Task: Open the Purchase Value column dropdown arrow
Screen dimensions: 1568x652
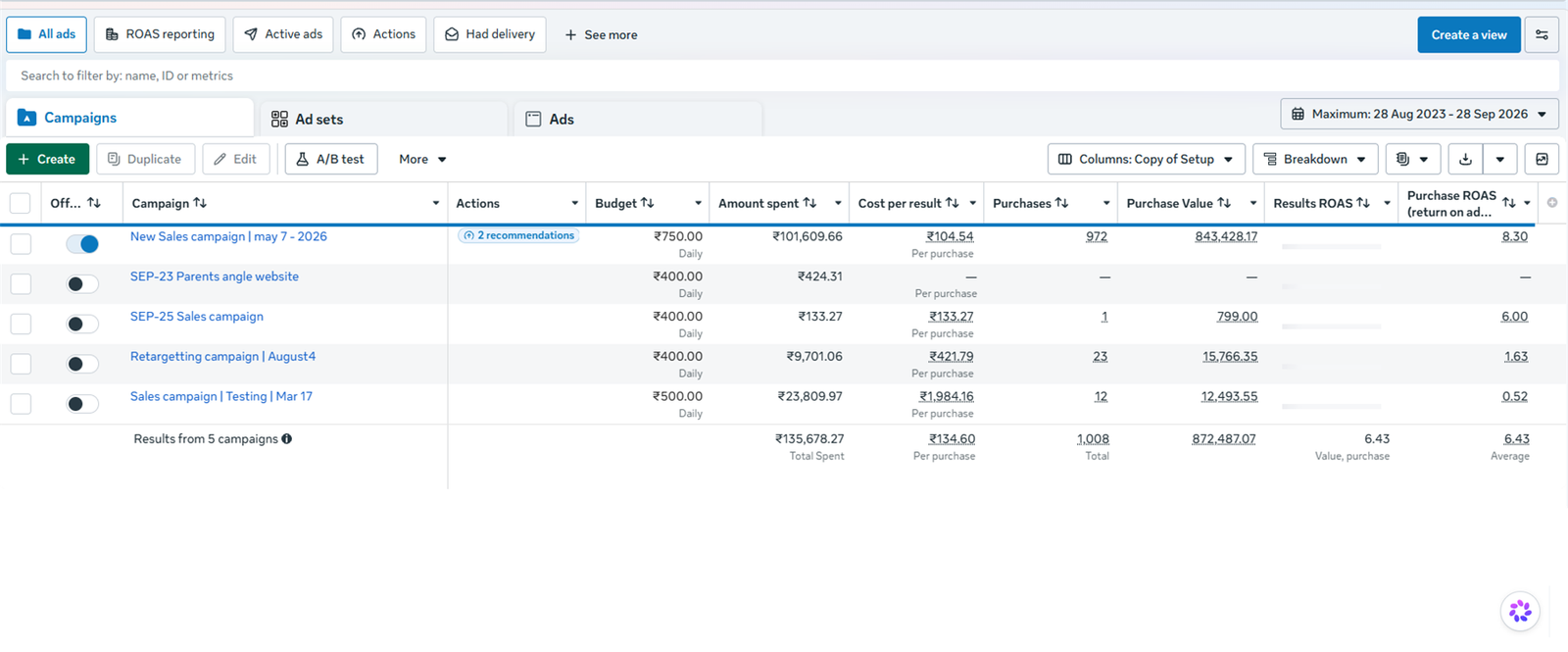Action: (1253, 203)
